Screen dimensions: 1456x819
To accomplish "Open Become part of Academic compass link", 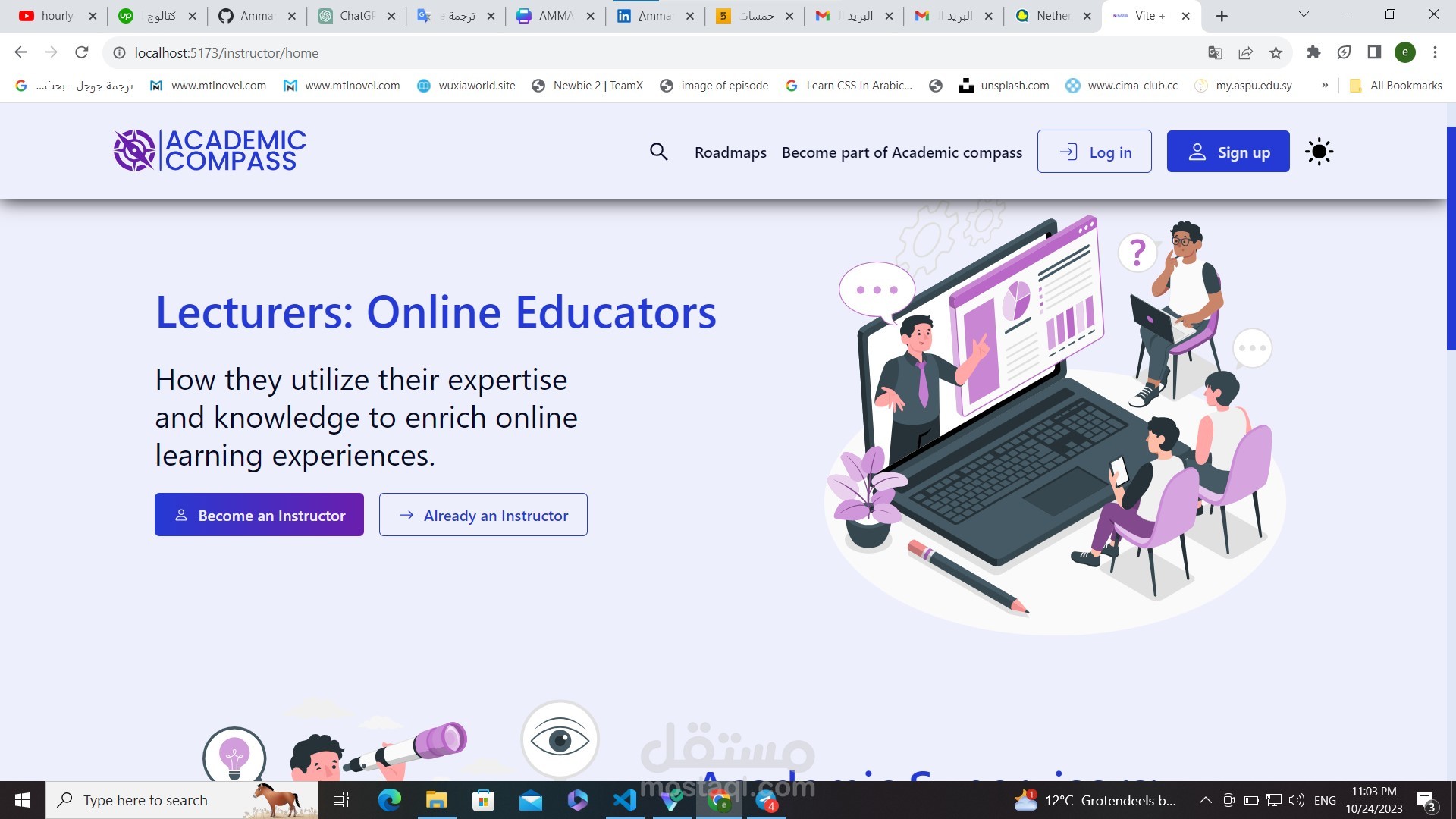I will (x=902, y=152).
